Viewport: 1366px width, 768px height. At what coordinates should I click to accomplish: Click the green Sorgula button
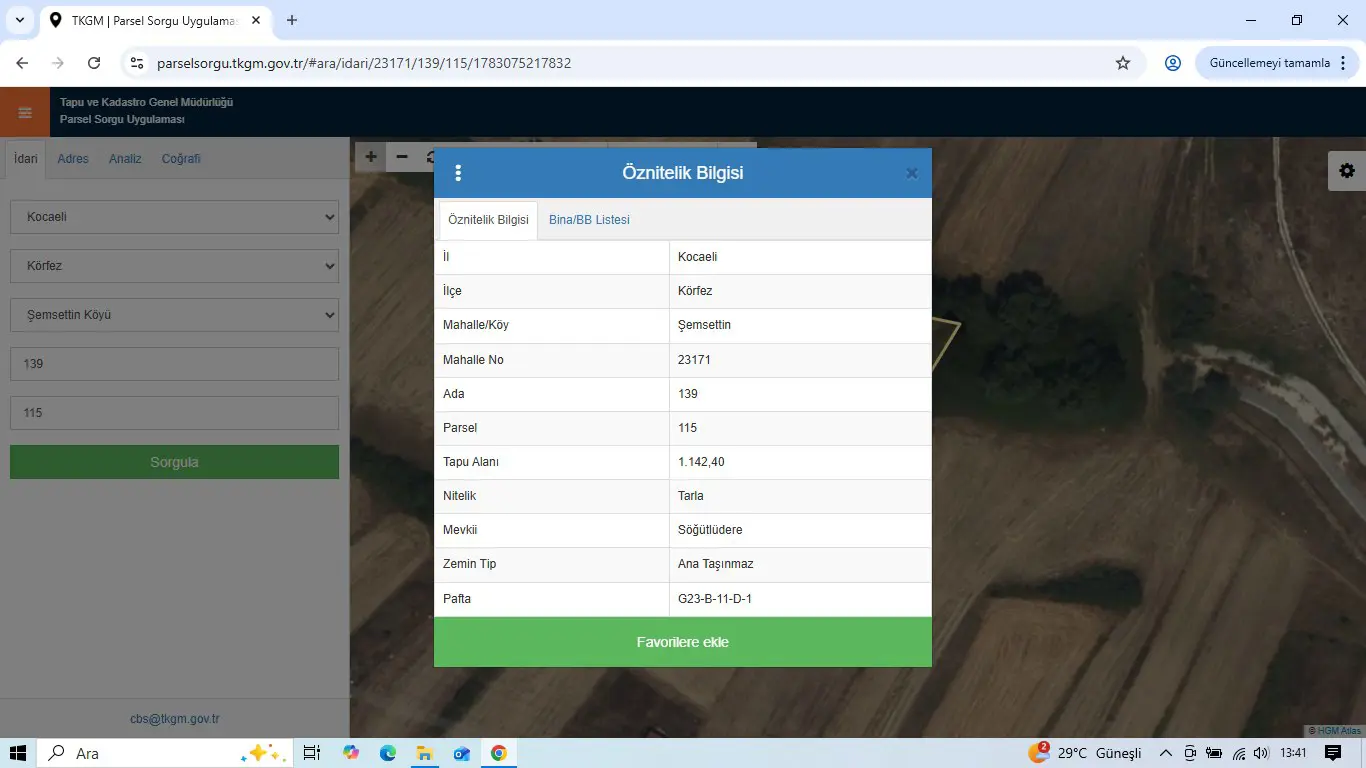(x=175, y=462)
